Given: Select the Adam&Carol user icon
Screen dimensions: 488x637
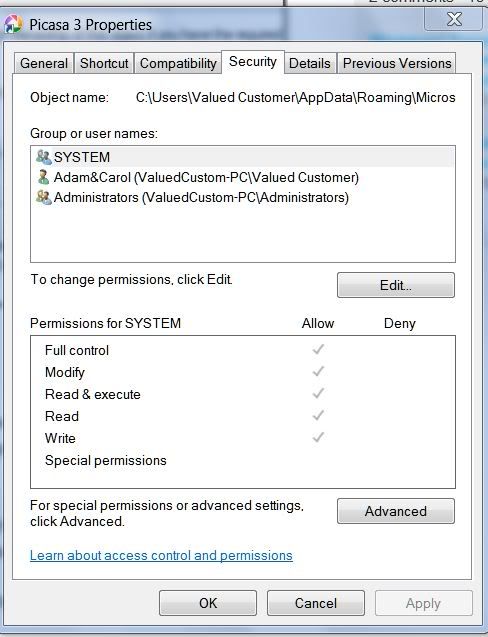Looking at the screenshot, I should pos(43,177).
